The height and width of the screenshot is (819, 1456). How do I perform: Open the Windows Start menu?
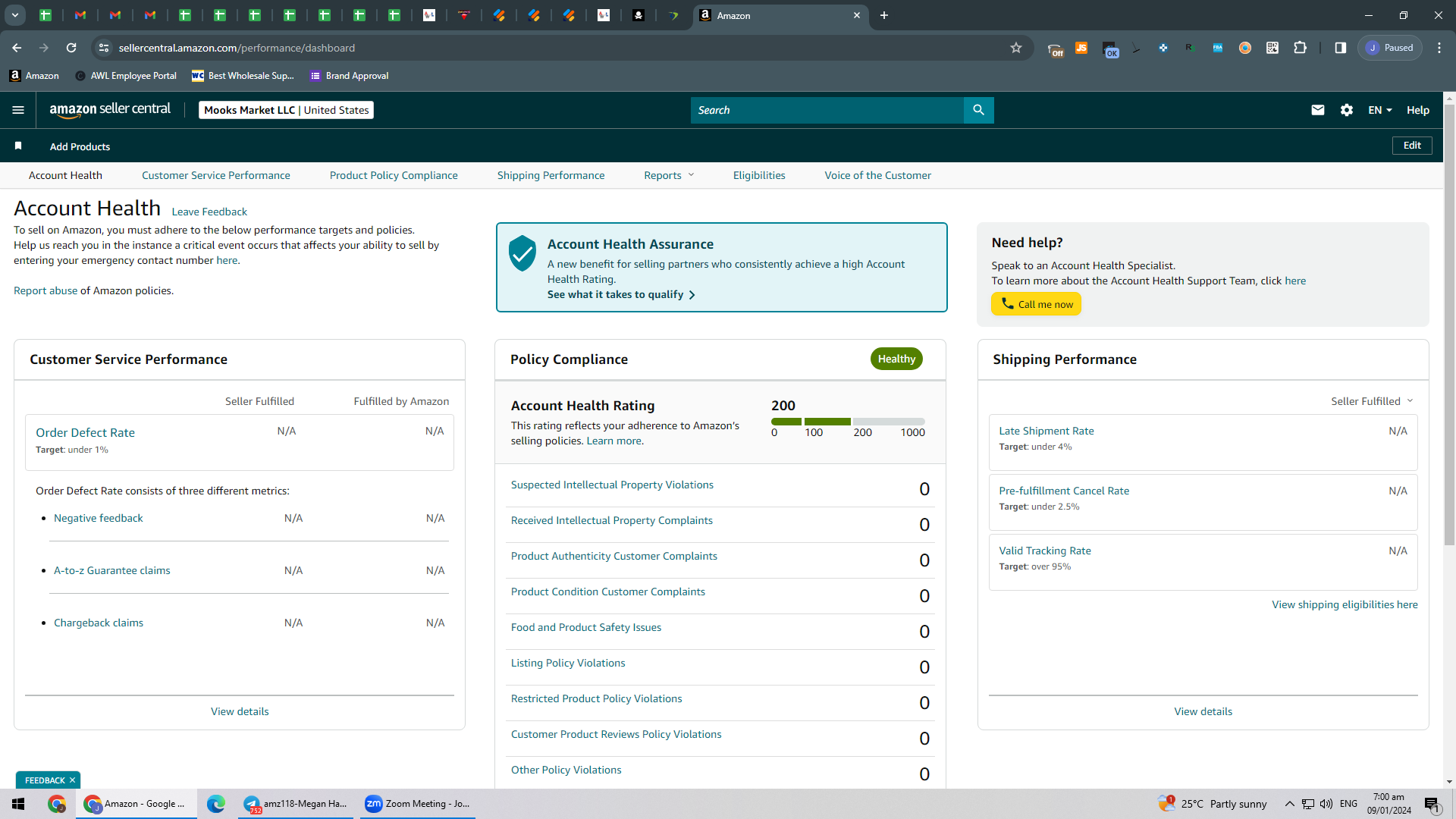19,804
